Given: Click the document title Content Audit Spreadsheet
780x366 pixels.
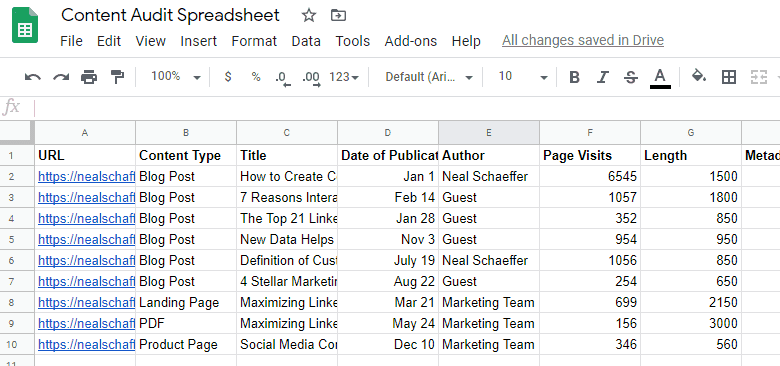Looking at the screenshot, I should [x=170, y=15].
